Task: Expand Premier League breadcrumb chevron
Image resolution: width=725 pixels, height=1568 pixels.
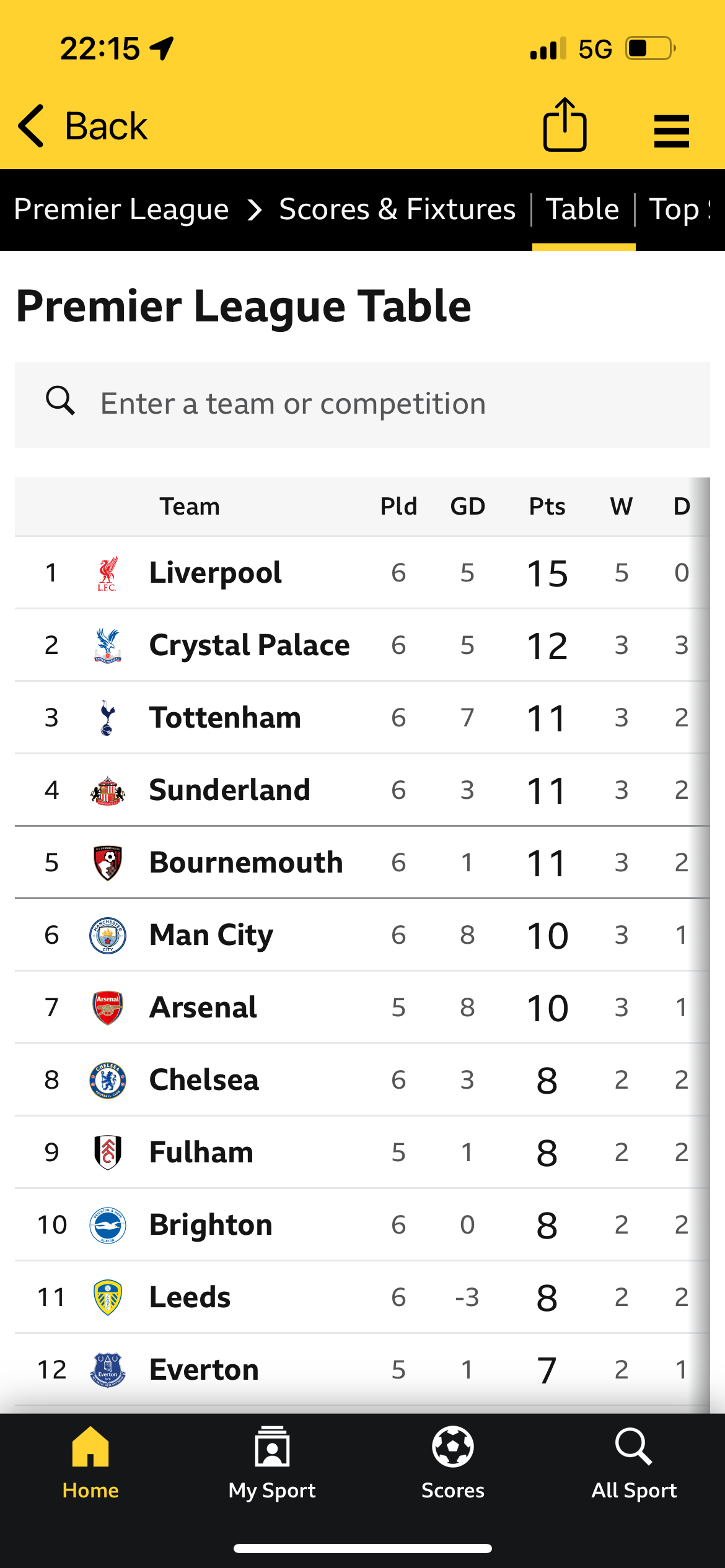Action: [x=254, y=210]
